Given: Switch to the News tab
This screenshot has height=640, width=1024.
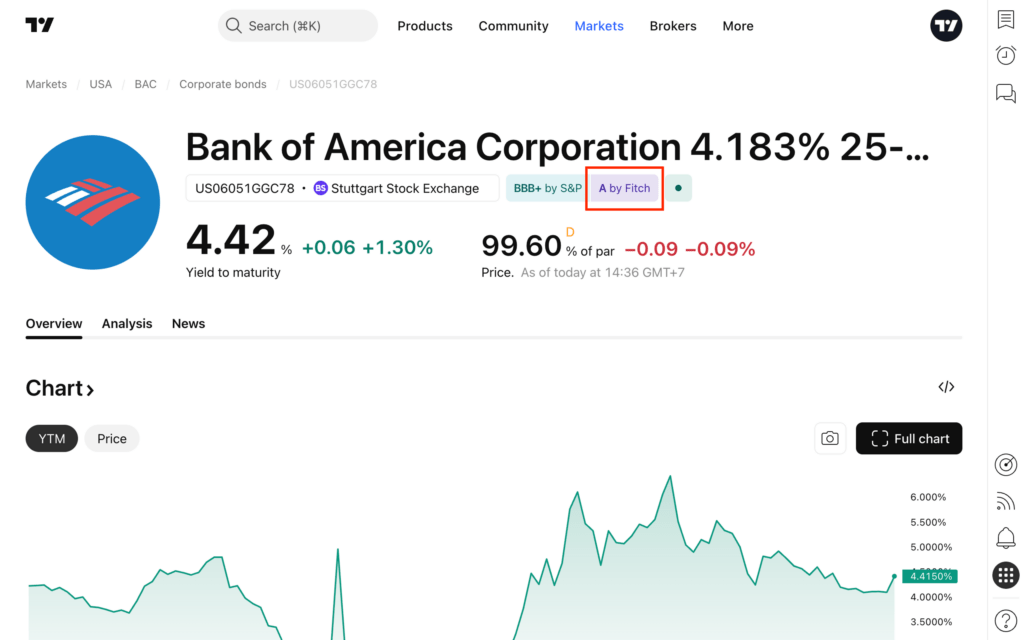Looking at the screenshot, I should pos(188,323).
